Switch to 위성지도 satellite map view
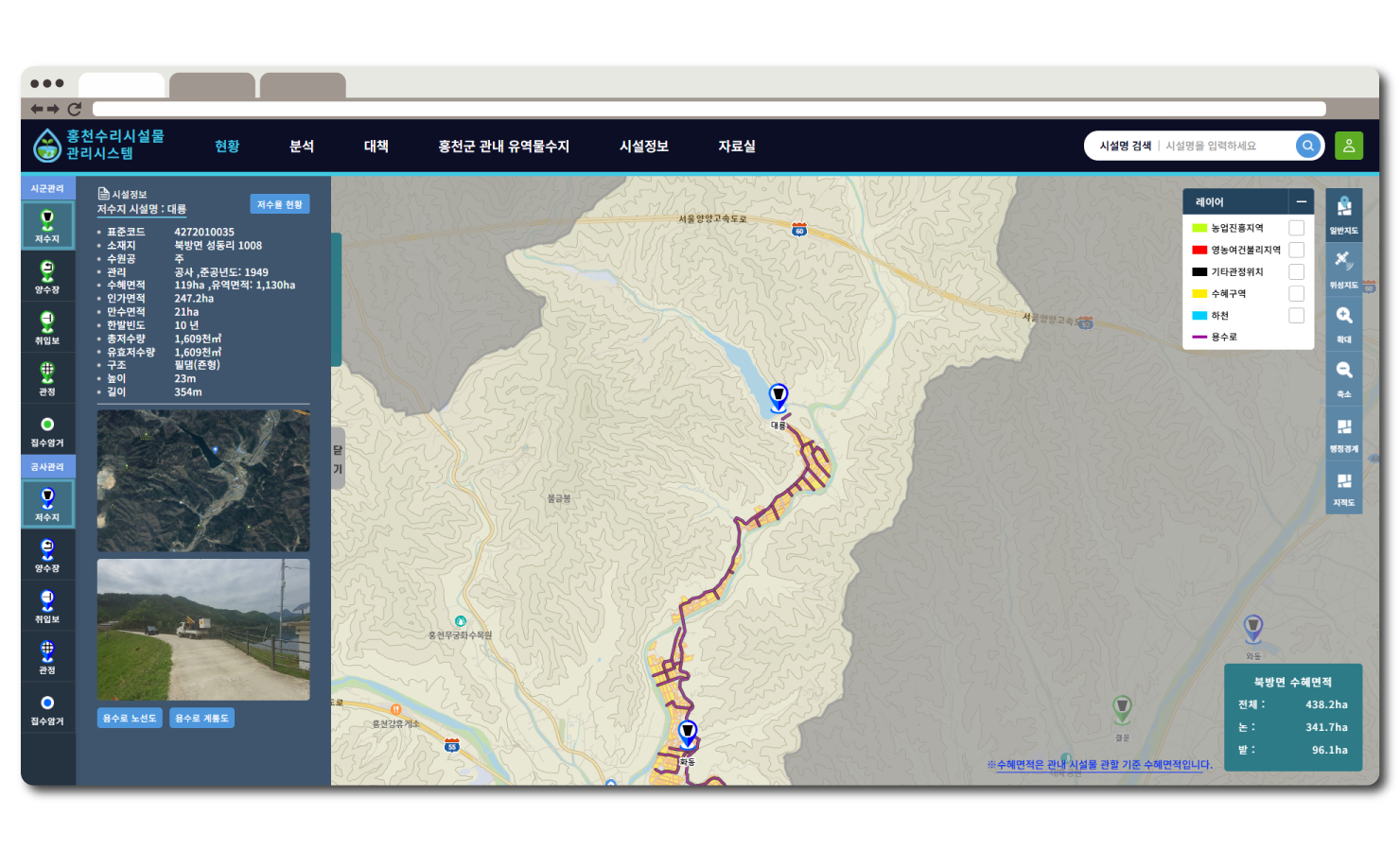Screen dimensions: 1400x851 (1343, 268)
